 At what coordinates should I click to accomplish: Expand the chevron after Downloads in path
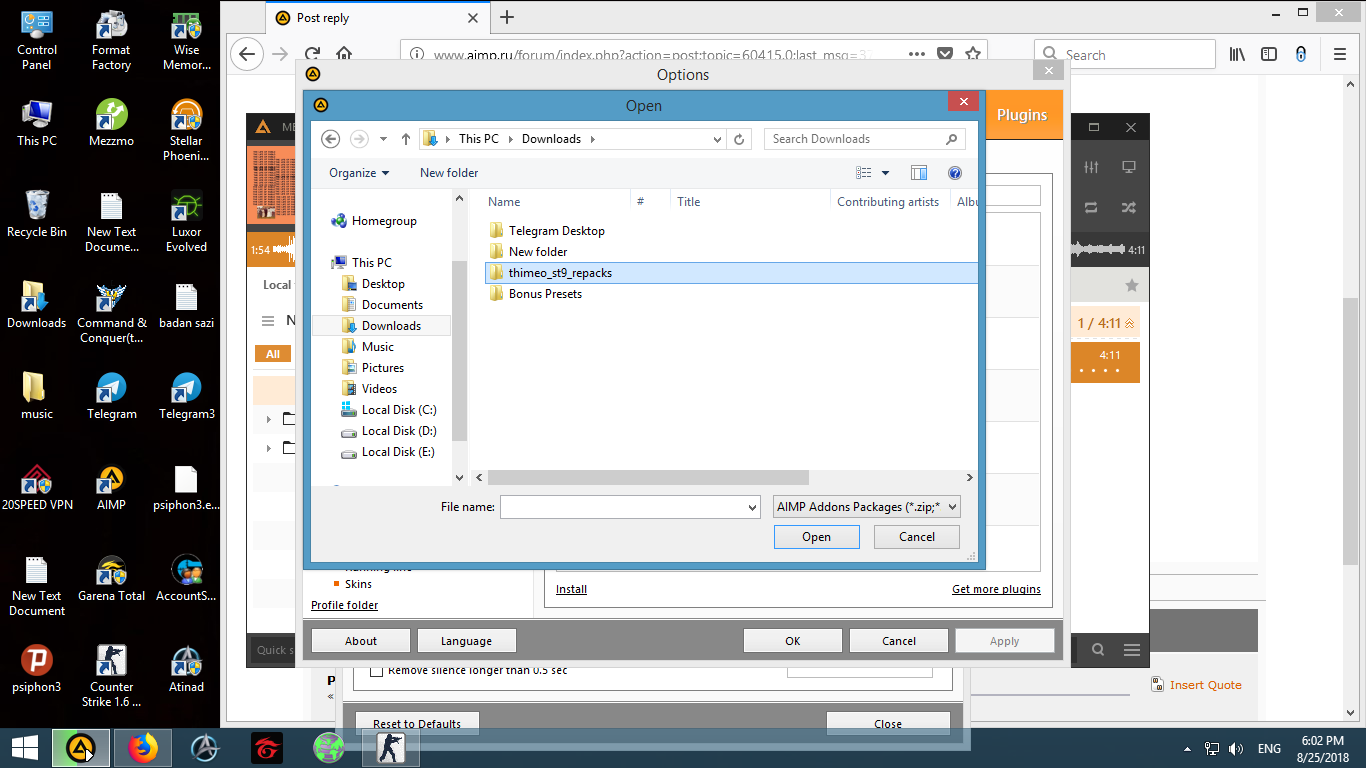[x=593, y=139]
